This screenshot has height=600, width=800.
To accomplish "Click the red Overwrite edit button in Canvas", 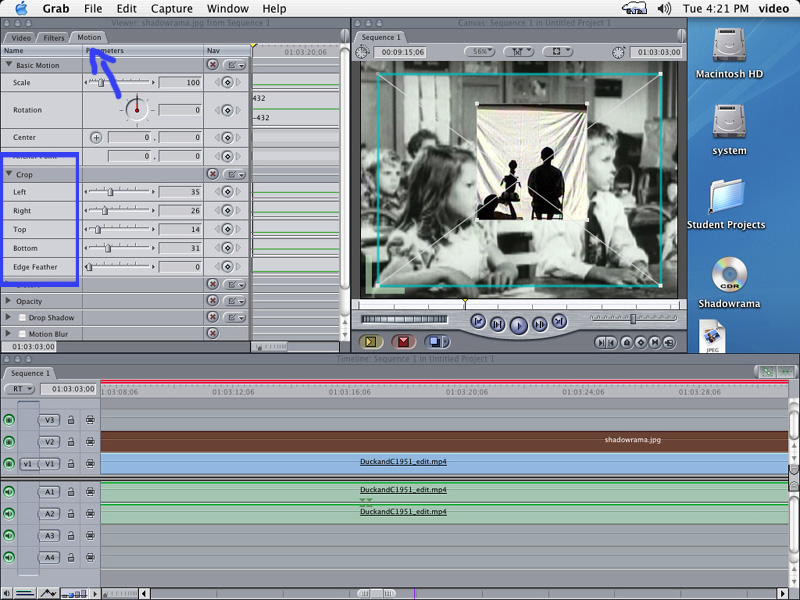I will point(403,342).
